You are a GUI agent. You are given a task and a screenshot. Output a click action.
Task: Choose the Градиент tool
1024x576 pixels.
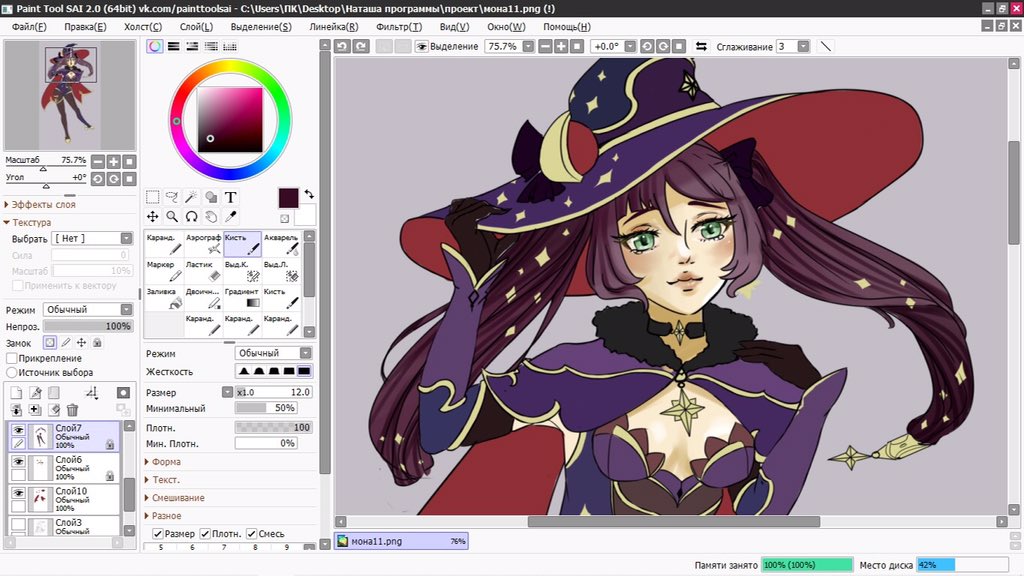click(242, 298)
